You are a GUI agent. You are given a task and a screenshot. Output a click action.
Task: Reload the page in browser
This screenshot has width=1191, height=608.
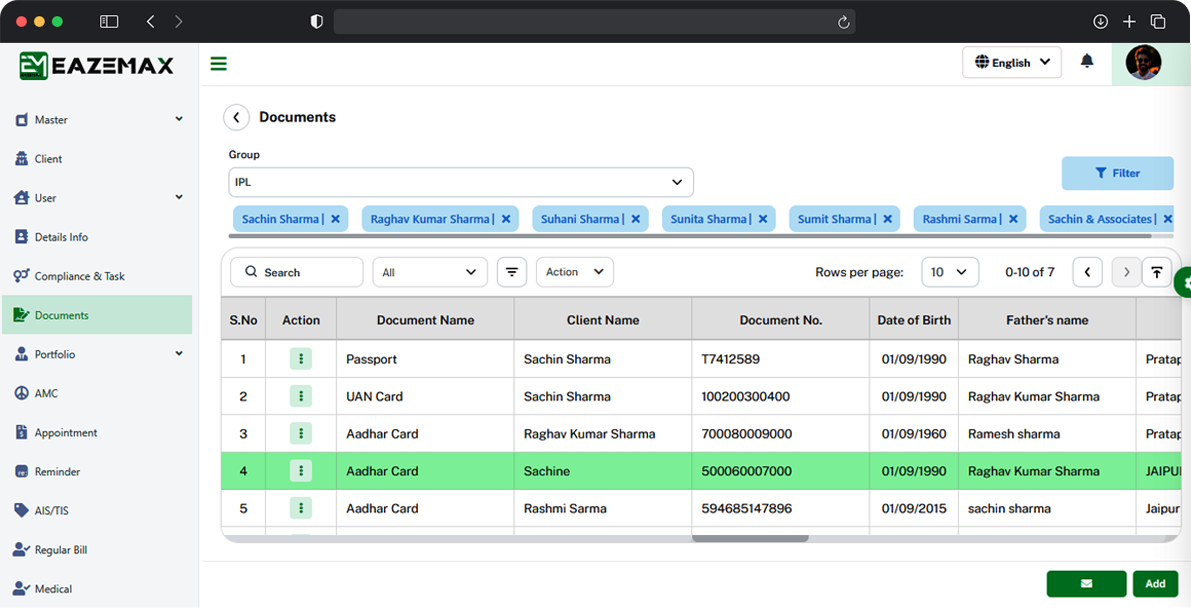[x=843, y=22]
